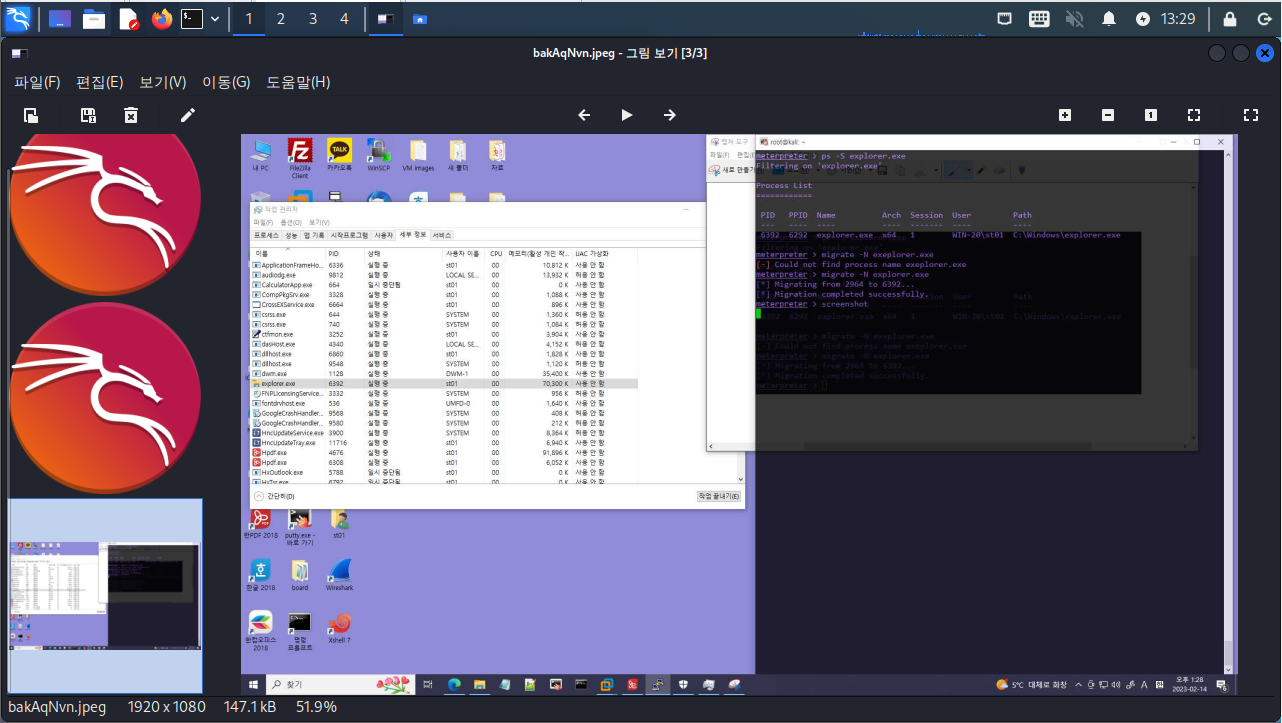1282x723 pixels.
Task: Switch to workspace 1
Action: coord(248,19)
